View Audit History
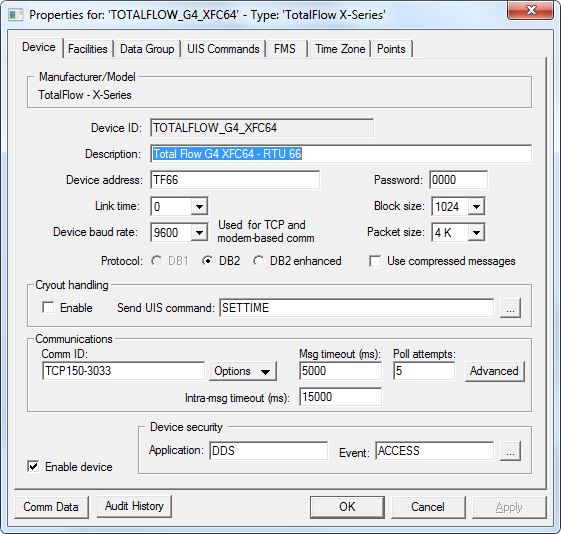561x534 pixels. tap(134, 506)
